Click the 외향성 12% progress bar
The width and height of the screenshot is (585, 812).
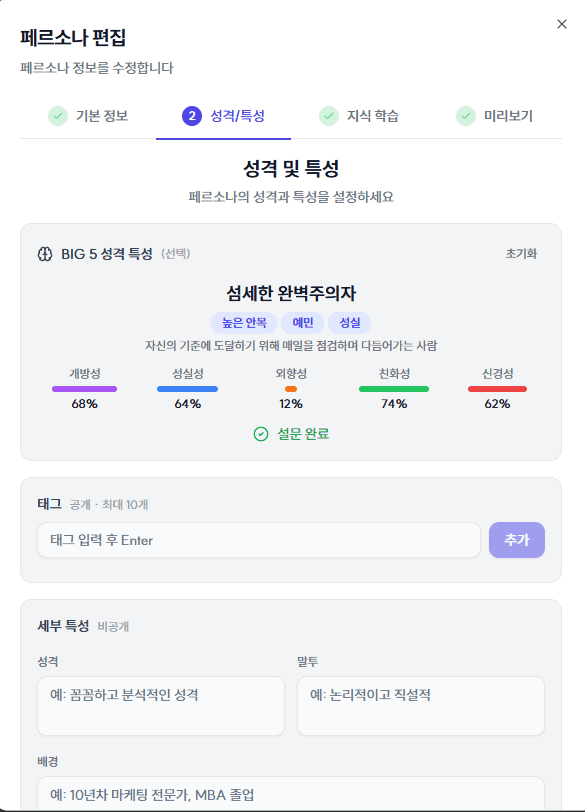pyautogui.click(x=292, y=389)
